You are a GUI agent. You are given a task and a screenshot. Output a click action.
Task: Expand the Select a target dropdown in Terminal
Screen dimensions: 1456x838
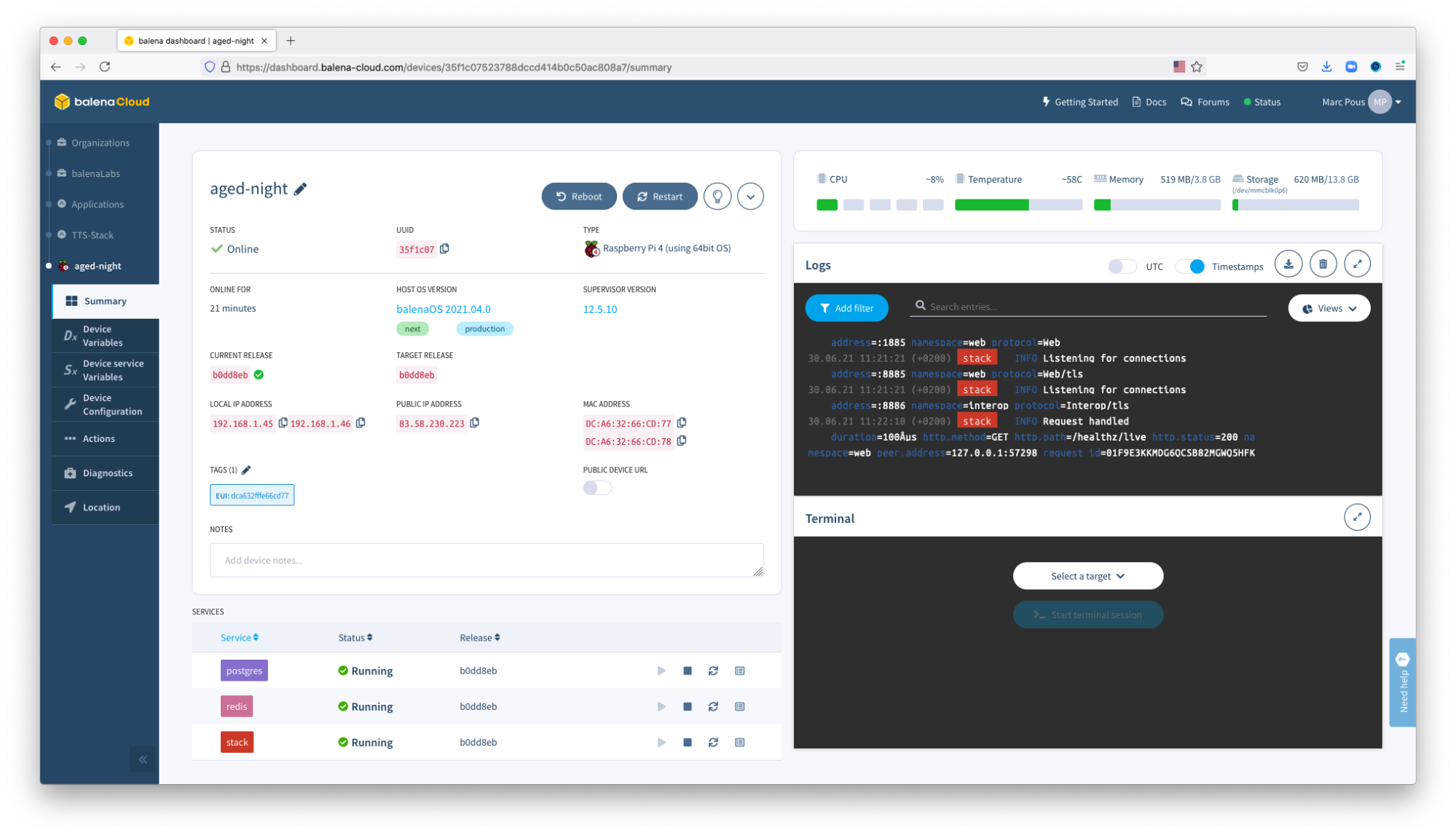click(1088, 575)
